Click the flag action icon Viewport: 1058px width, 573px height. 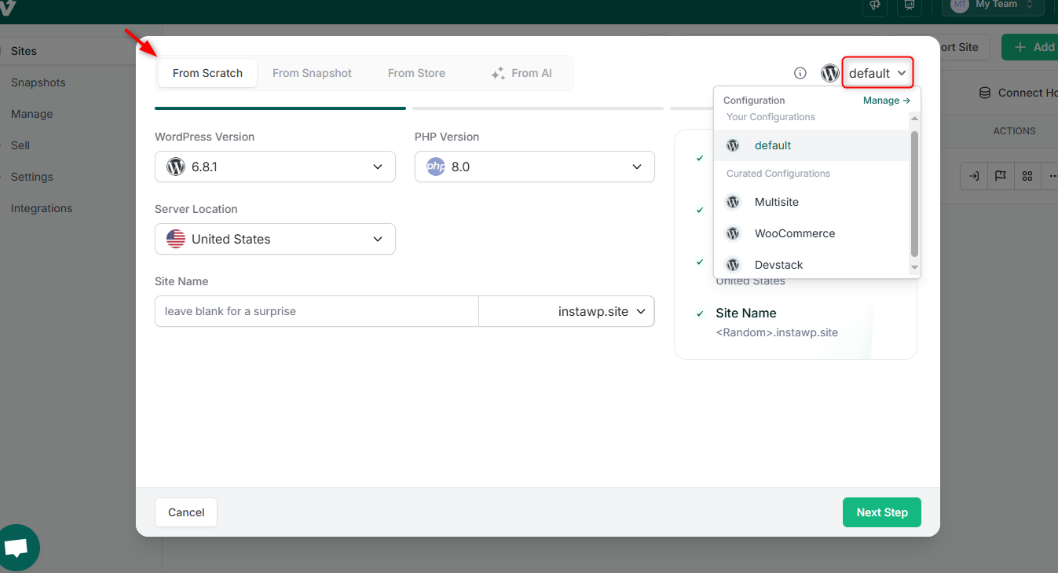1001,176
